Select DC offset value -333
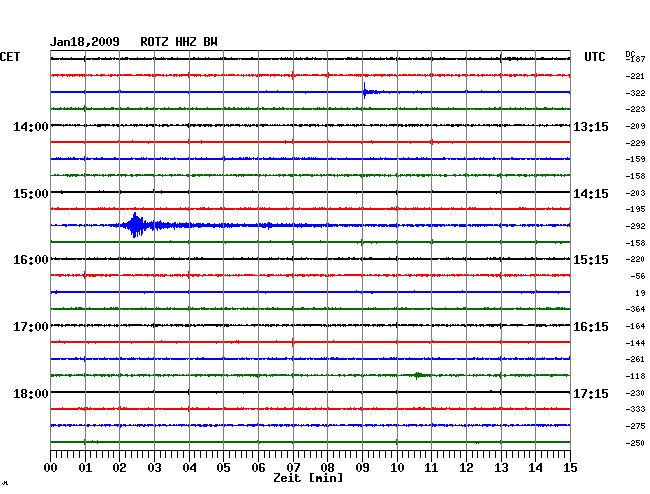The height and width of the screenshot is (494, 650). [635, 409]
